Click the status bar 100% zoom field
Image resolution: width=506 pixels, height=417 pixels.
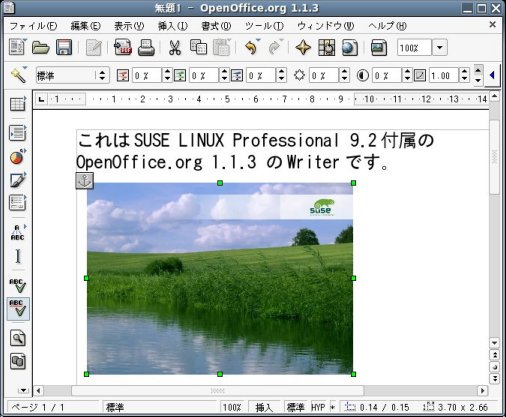232,407
